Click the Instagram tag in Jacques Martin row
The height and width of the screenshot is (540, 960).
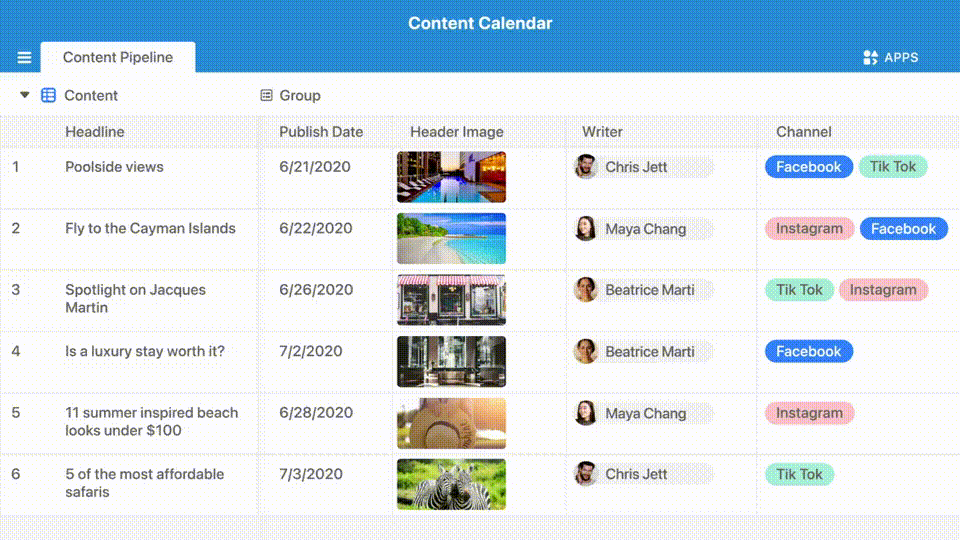coord(883,290)
